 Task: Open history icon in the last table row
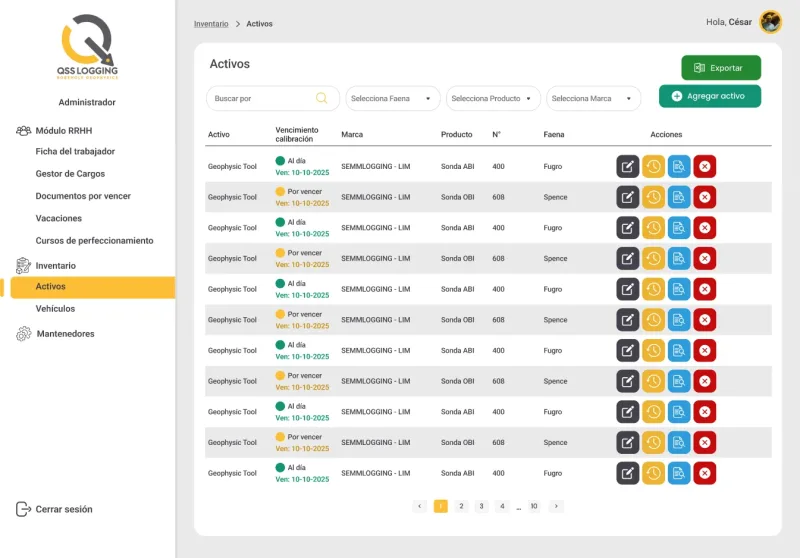(653, 473)
